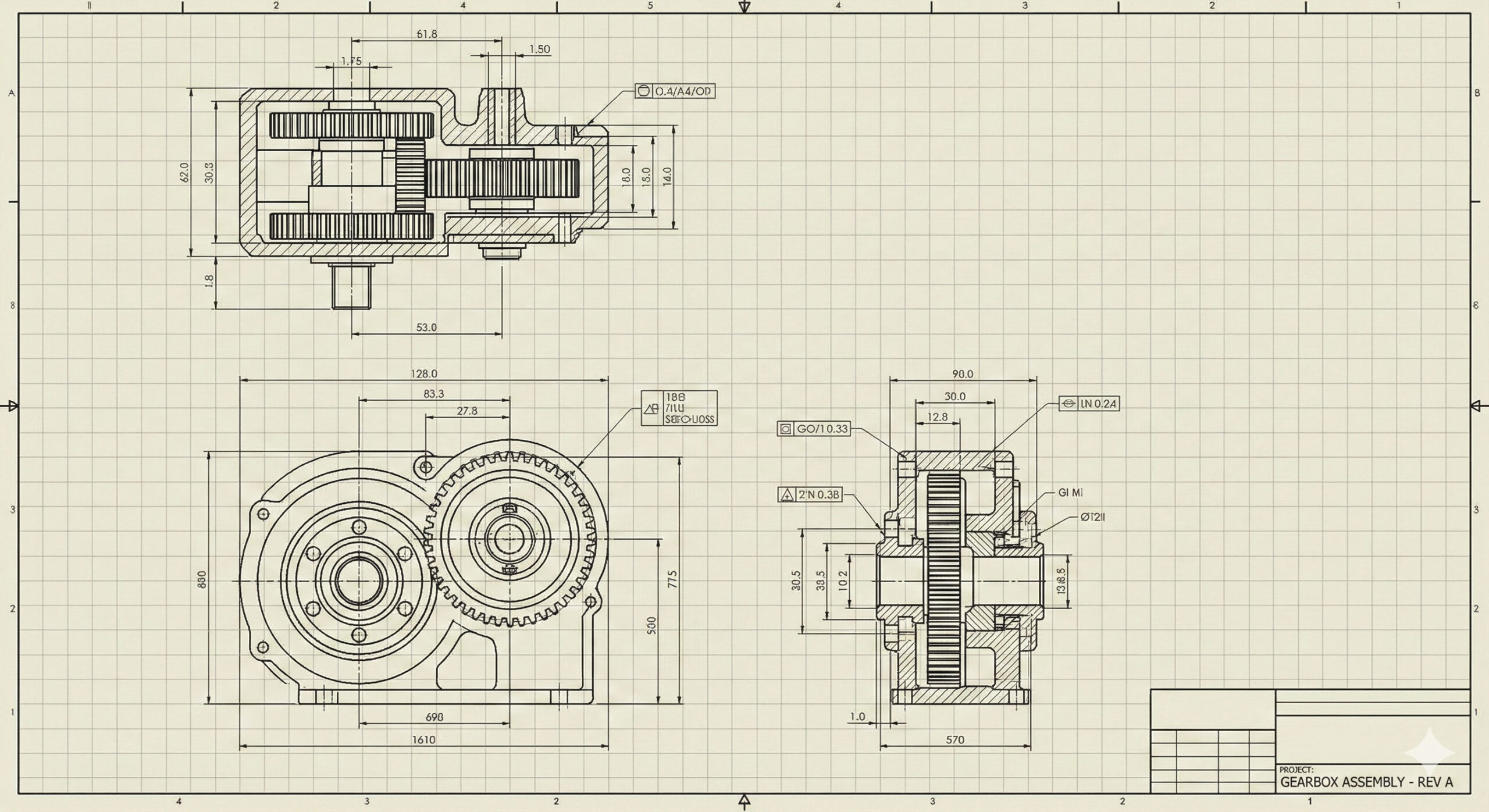Click the 61.8 dimension label
This screenshot has height=812, width=1489.
pyautogui.click(x=426, y=34)
